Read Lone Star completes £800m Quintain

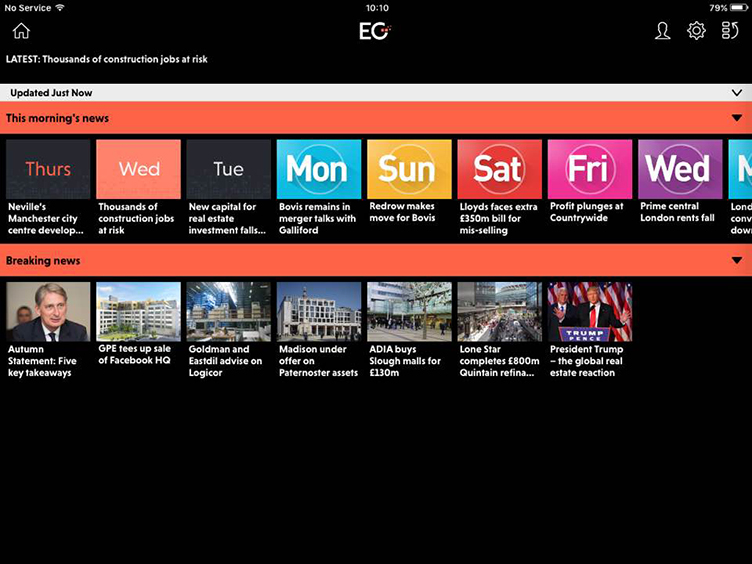click(x=499, y=361)
